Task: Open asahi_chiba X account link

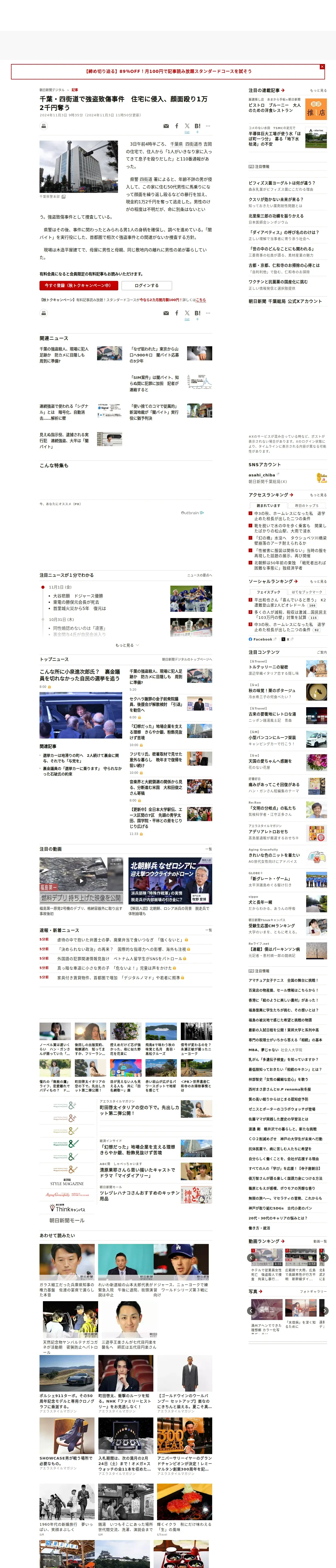Action: pyautogui.click(x=264, y=475)
